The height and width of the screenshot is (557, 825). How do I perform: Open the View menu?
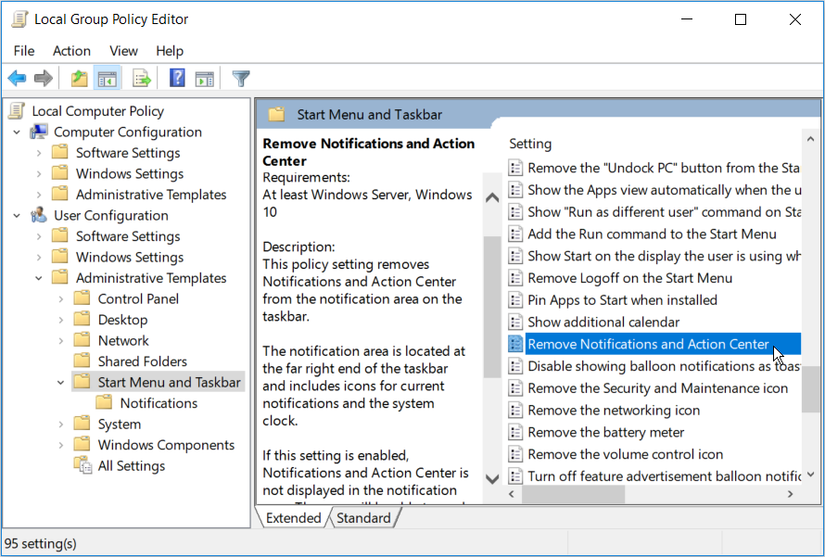point(124,50)
